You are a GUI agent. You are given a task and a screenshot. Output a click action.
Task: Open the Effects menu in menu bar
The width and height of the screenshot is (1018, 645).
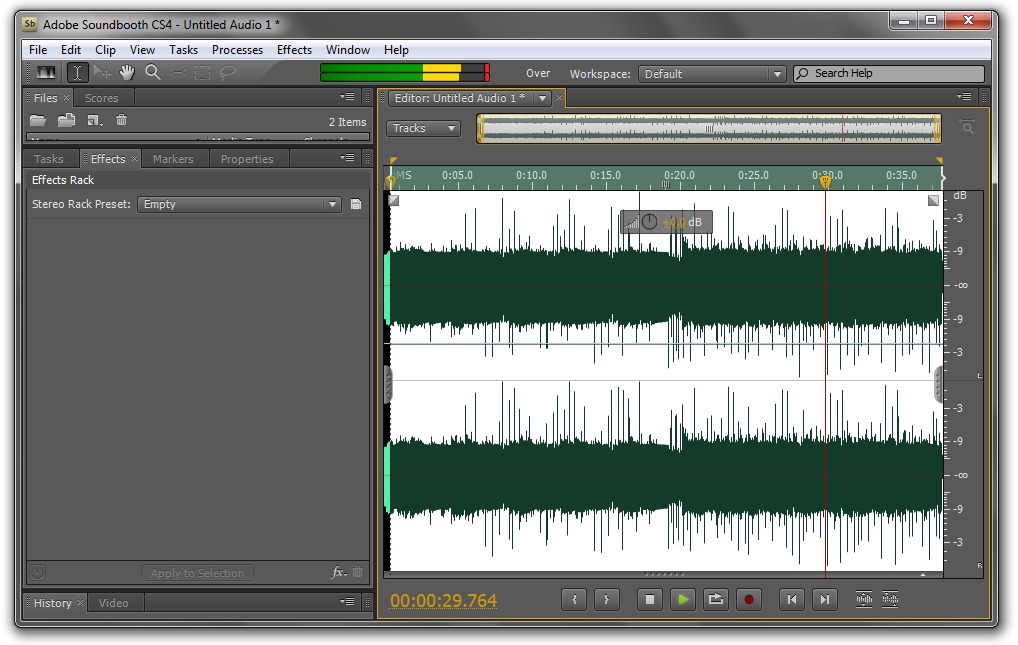[x=294, y=49]
